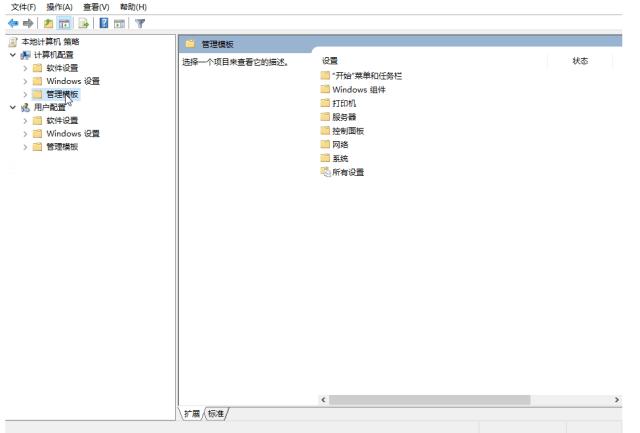Screen dimensions: 640x433
Task: Click the Back arrow toolbar icon
Action: [x=13, y=23]
